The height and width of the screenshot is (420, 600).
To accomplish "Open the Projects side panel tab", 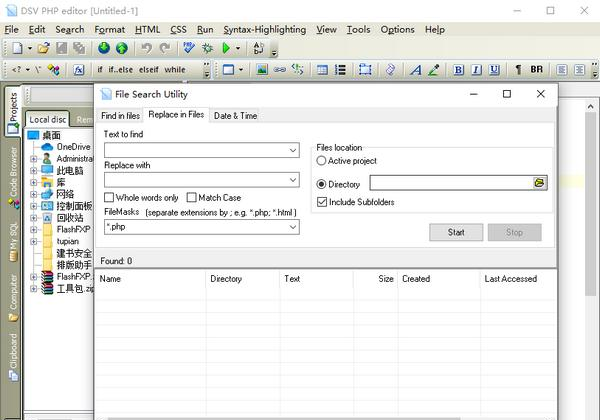I will [13, 111].
